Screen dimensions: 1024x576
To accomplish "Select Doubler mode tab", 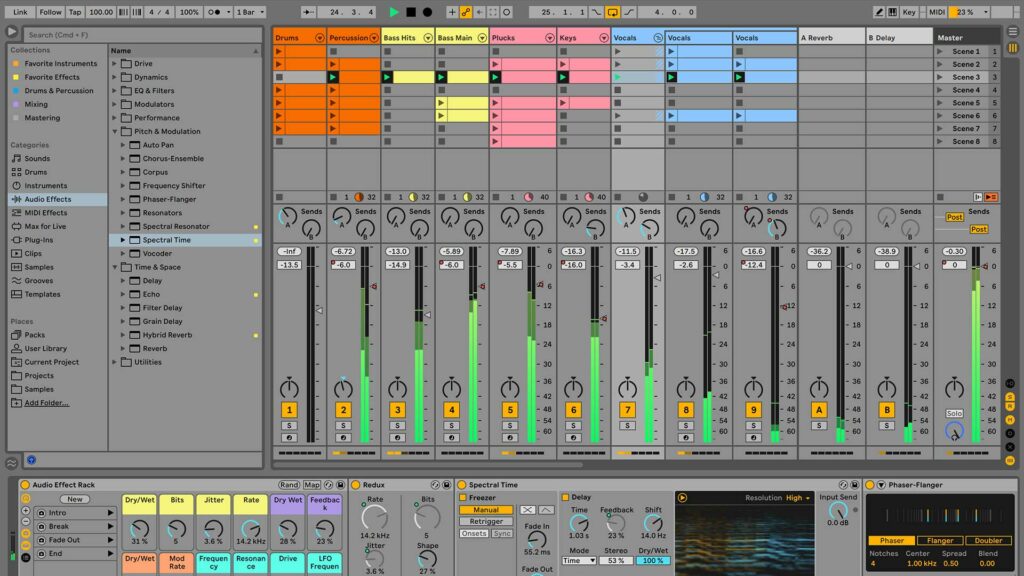I will (987, 540).
